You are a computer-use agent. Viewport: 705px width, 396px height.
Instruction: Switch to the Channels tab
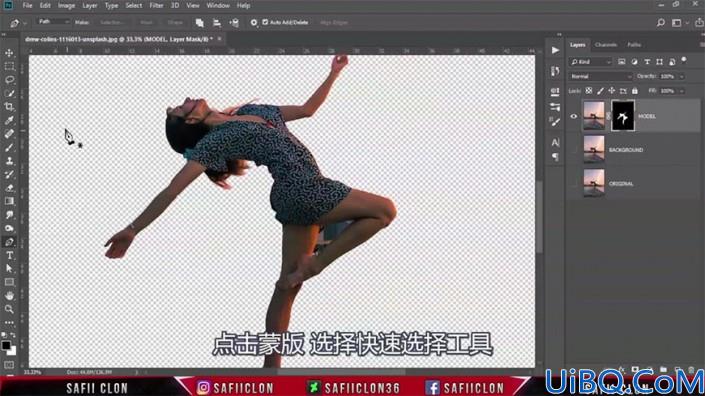pos(606,45)
